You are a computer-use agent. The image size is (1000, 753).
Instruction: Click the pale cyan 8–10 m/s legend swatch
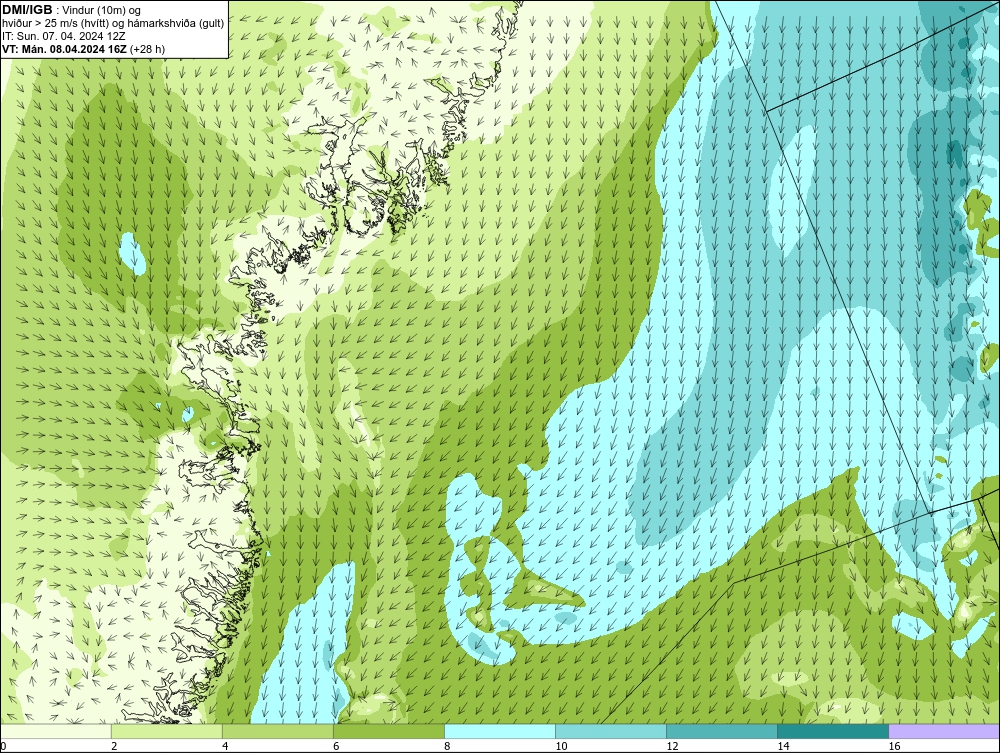499,731
